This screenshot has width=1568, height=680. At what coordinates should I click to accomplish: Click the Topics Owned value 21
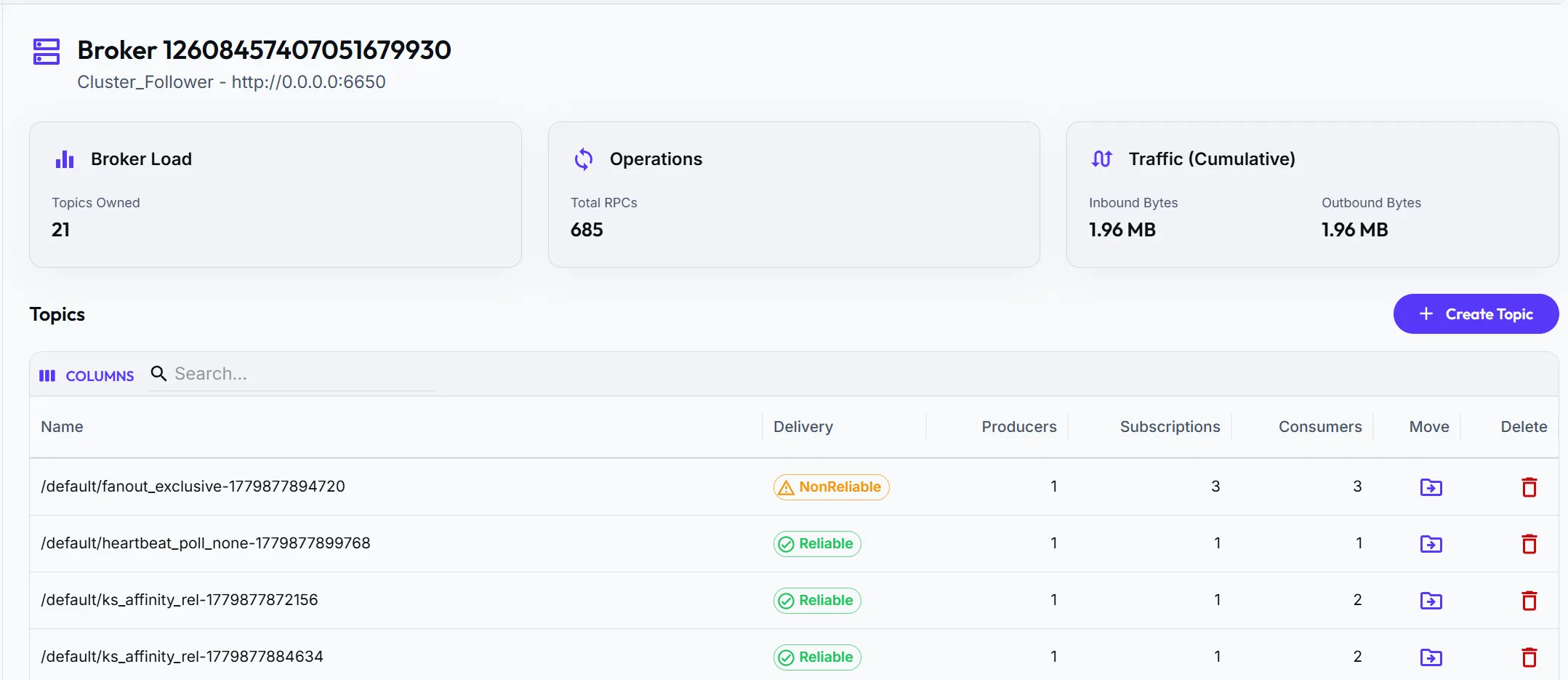[61, 230]
